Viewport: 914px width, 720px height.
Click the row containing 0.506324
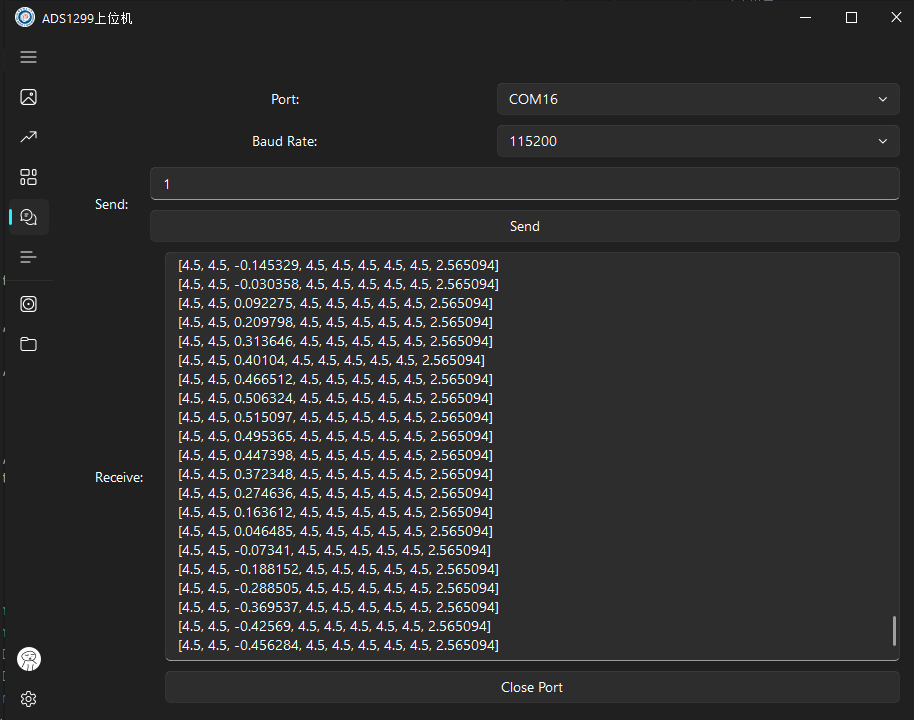(x=335, y=398)
